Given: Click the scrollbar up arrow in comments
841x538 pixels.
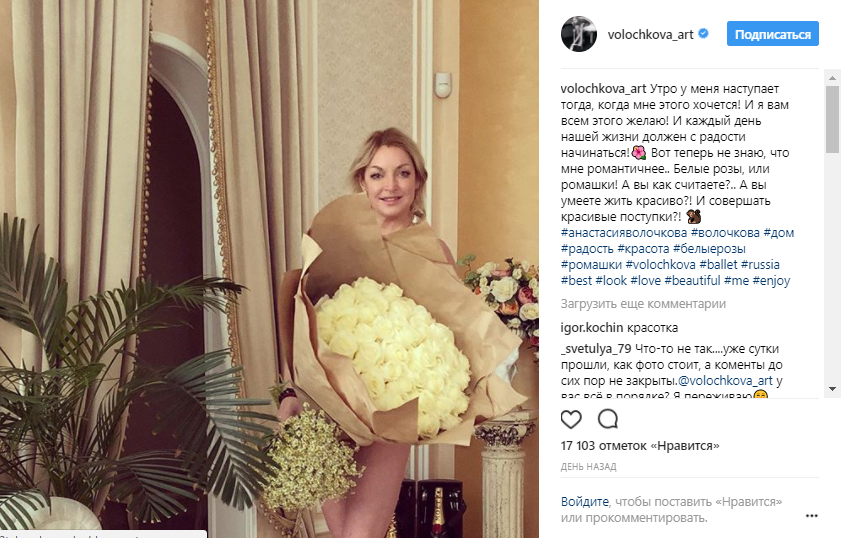Looking at the screenshot, I should (832, 78).
